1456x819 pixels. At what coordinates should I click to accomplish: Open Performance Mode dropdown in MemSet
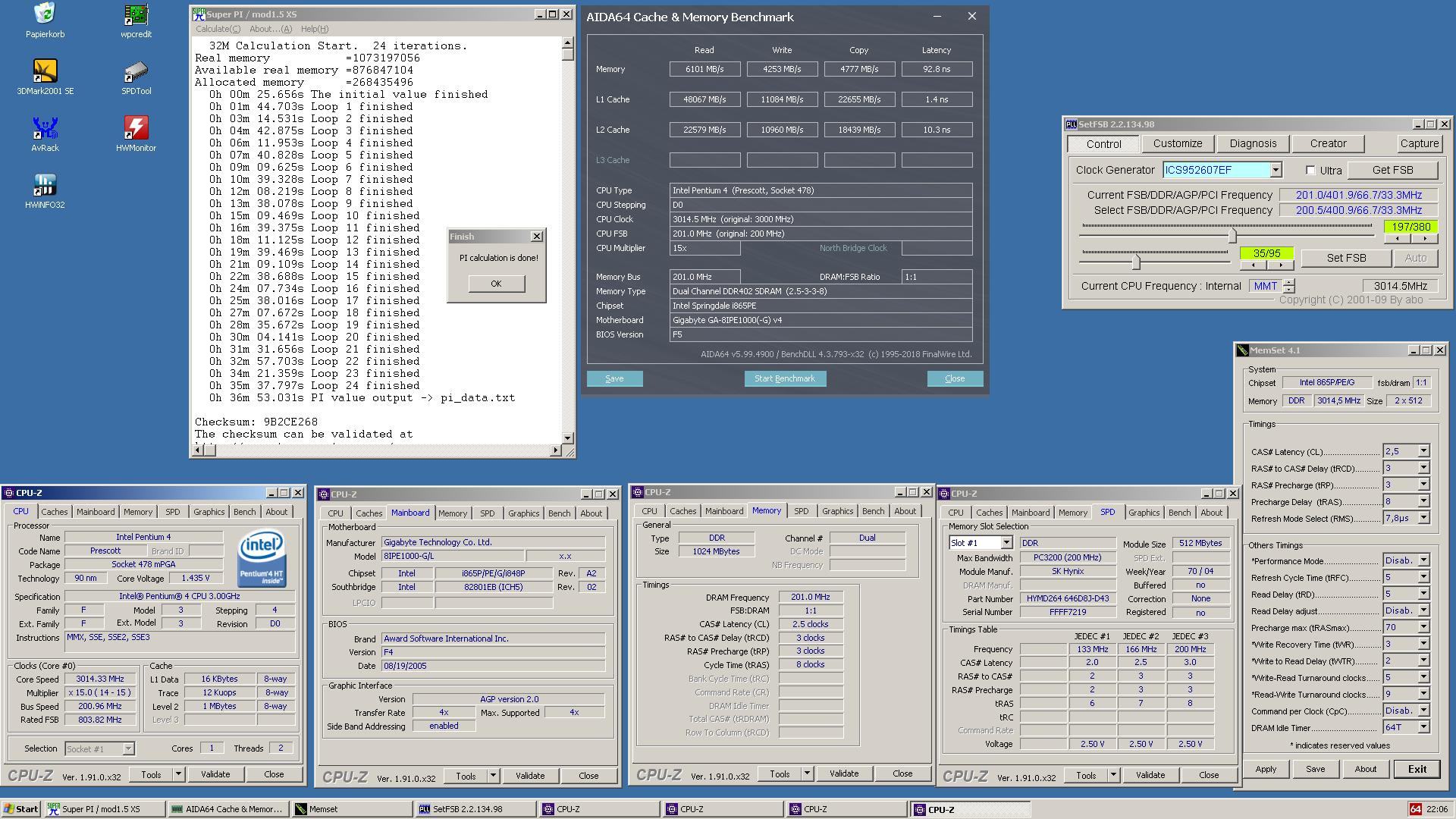click(x=1423, y=560)
